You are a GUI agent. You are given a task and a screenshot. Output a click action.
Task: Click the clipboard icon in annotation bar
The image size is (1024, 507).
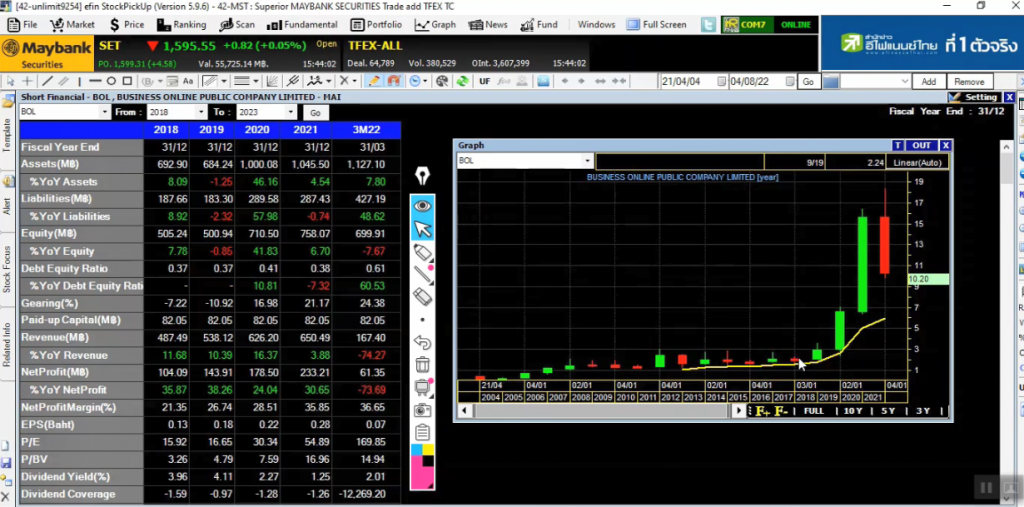[423, 433]
